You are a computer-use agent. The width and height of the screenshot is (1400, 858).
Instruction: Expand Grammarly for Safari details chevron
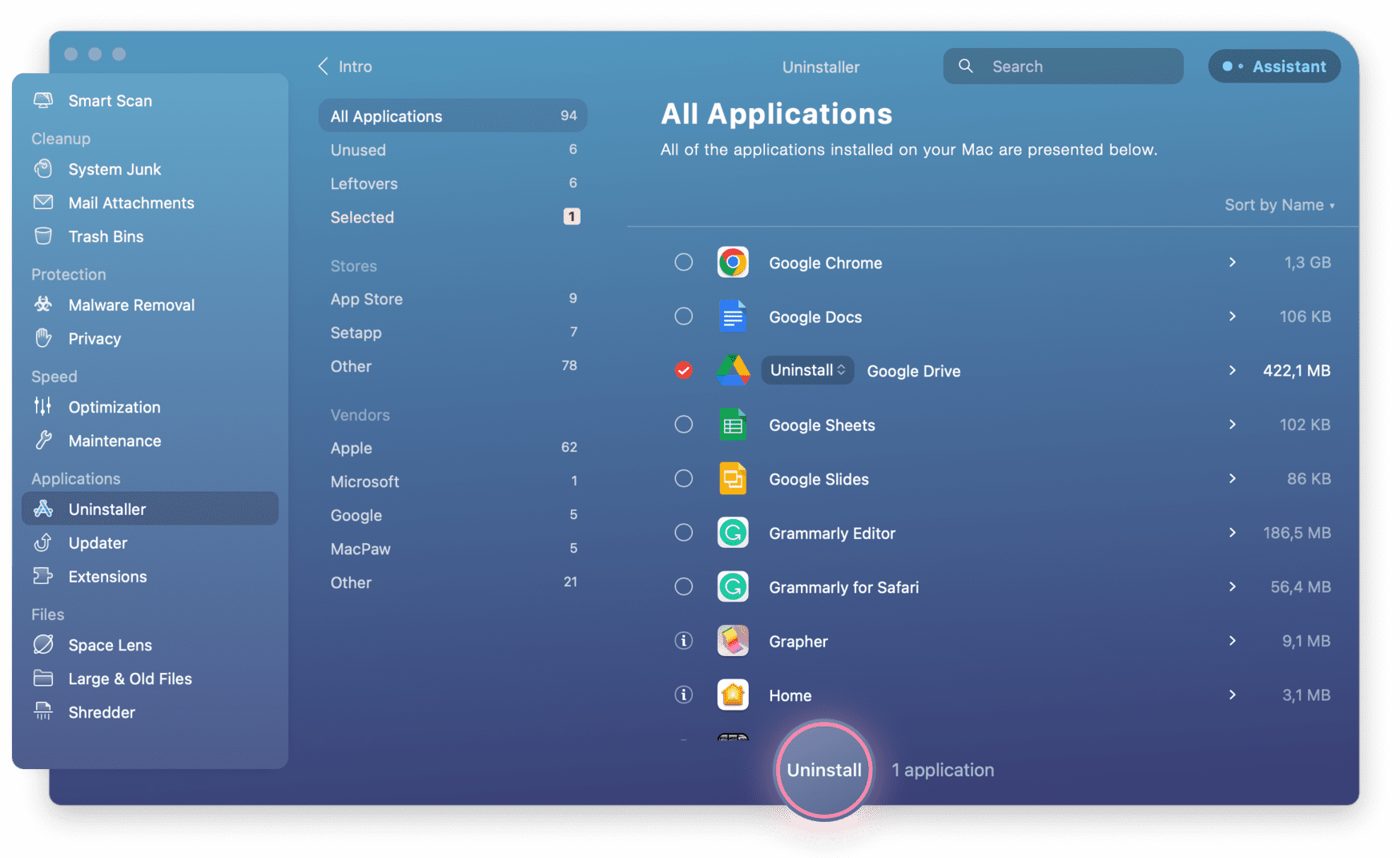(x=1232, y=586)
